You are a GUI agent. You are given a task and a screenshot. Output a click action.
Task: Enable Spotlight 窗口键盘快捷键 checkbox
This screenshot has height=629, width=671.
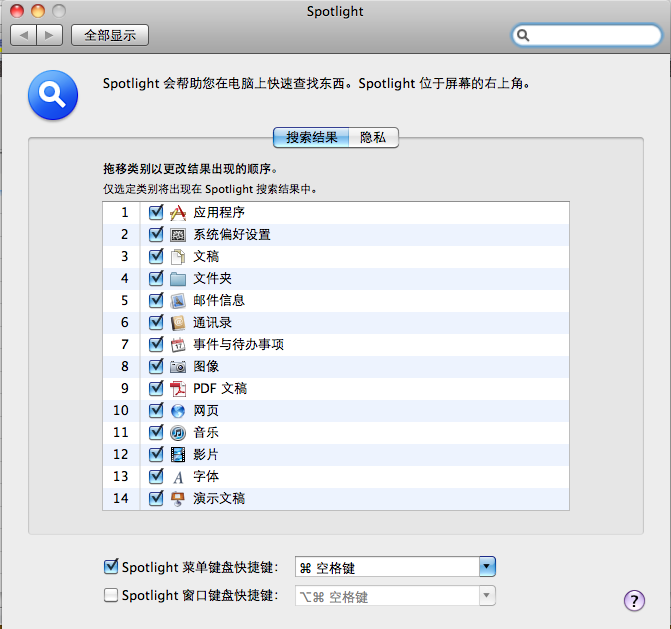(x=111, y=595)
